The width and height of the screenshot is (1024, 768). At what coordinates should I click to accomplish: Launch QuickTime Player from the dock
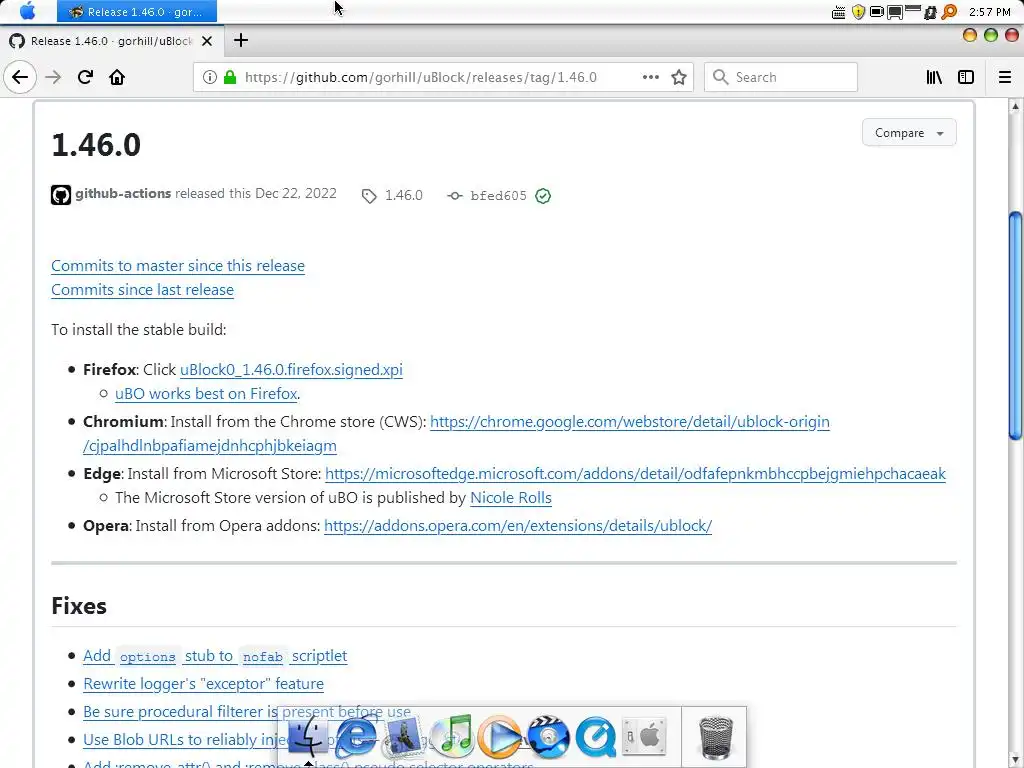click(x=596, y=737)
